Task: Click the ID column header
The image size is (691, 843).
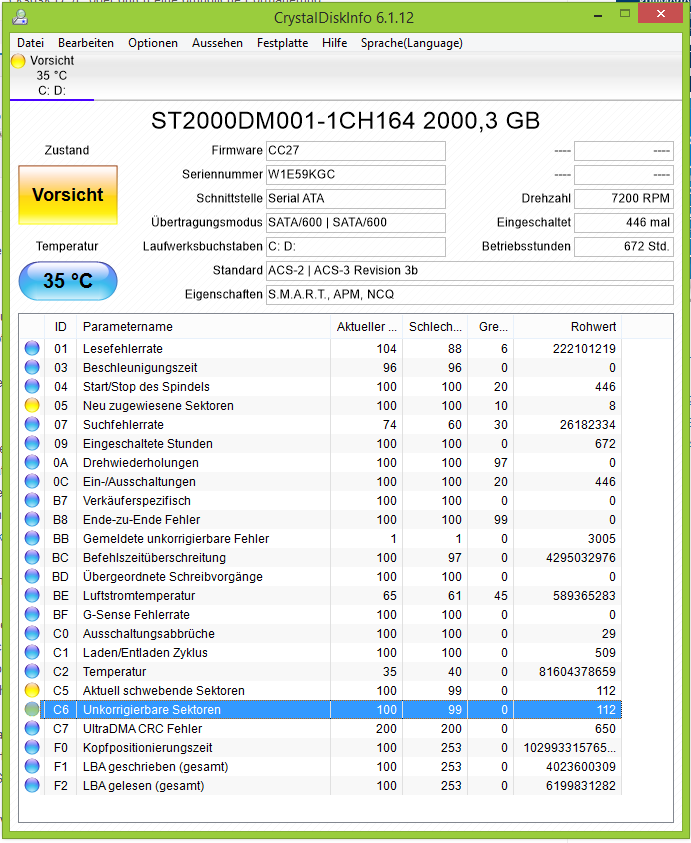Action: pos(60,327)
